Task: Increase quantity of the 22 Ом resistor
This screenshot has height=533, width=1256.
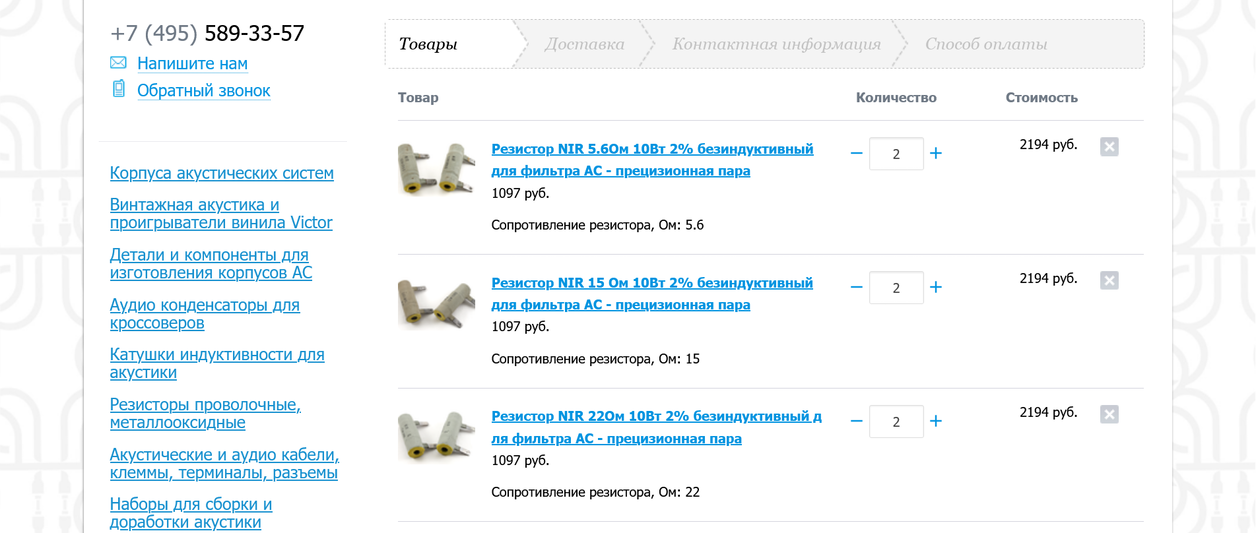Action: 936,422
